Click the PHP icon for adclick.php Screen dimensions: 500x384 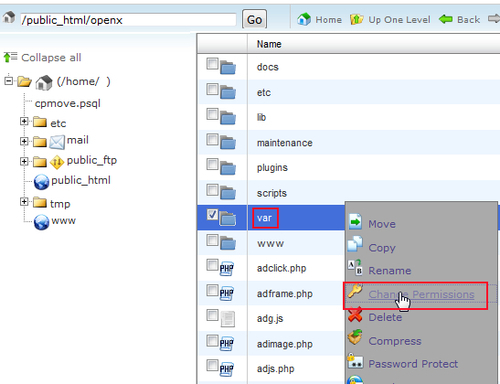(x=227, y=268)
